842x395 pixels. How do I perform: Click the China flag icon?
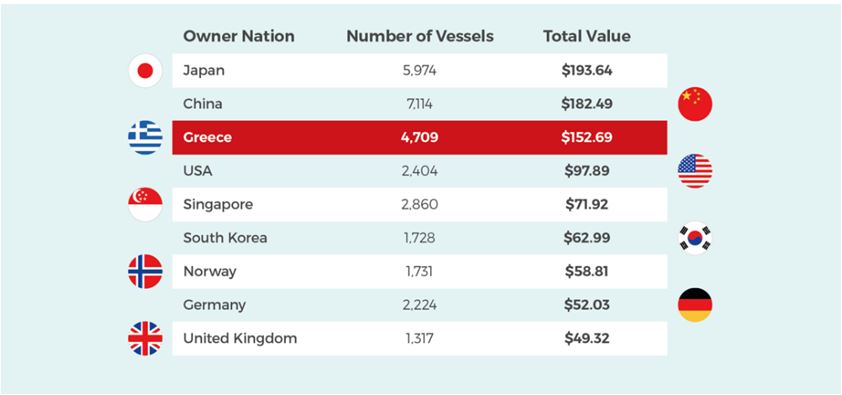tap(695, 104)
